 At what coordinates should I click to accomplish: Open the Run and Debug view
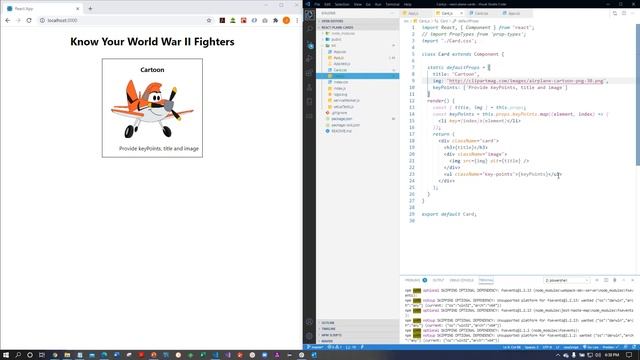(309, 58)
